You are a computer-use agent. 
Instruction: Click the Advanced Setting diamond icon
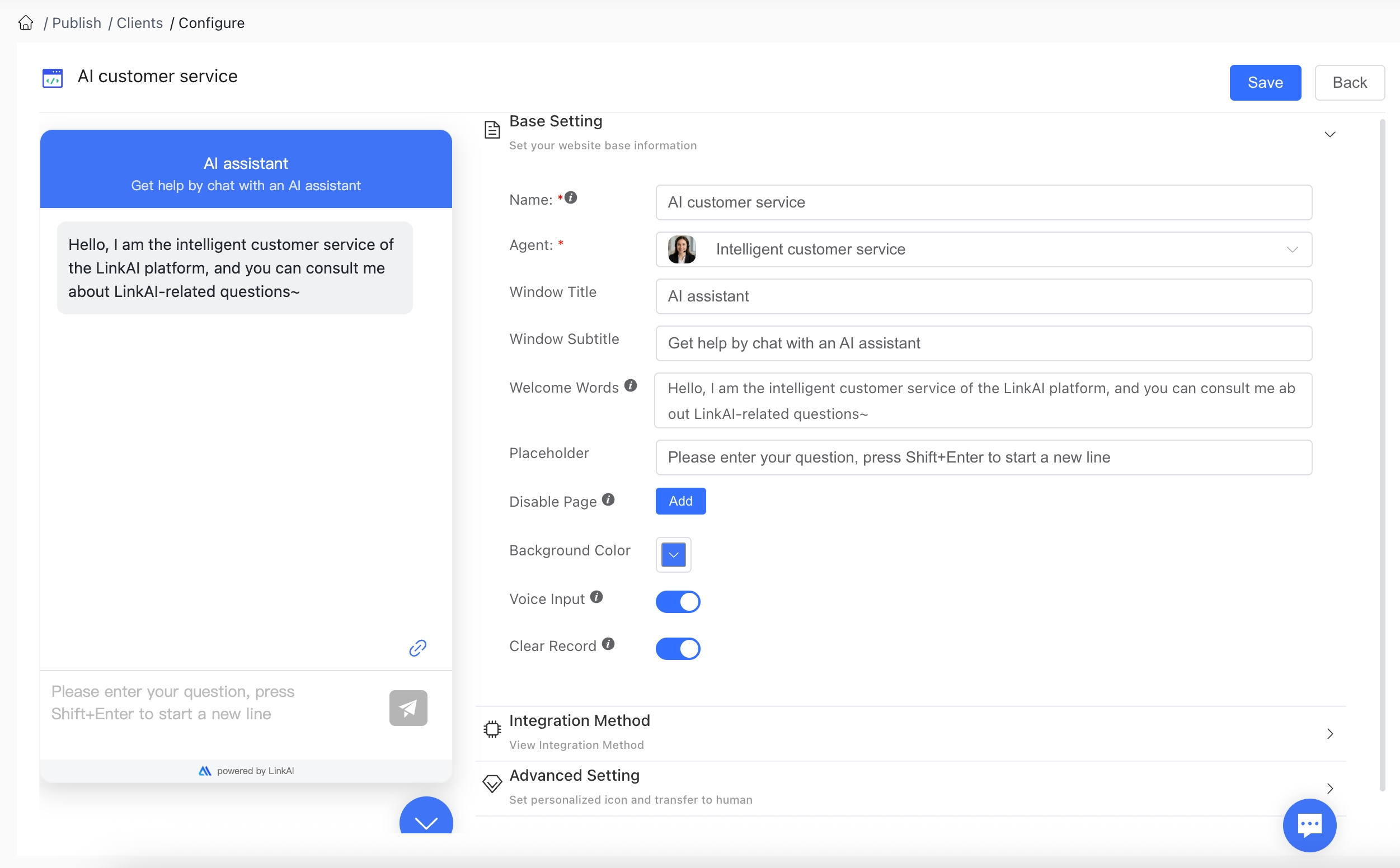492,784
